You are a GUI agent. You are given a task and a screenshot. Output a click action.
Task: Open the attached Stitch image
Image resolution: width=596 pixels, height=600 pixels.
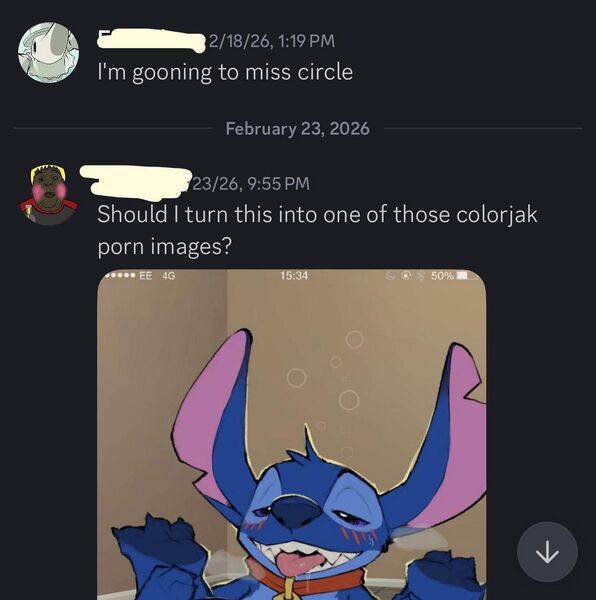pos(291,434)
